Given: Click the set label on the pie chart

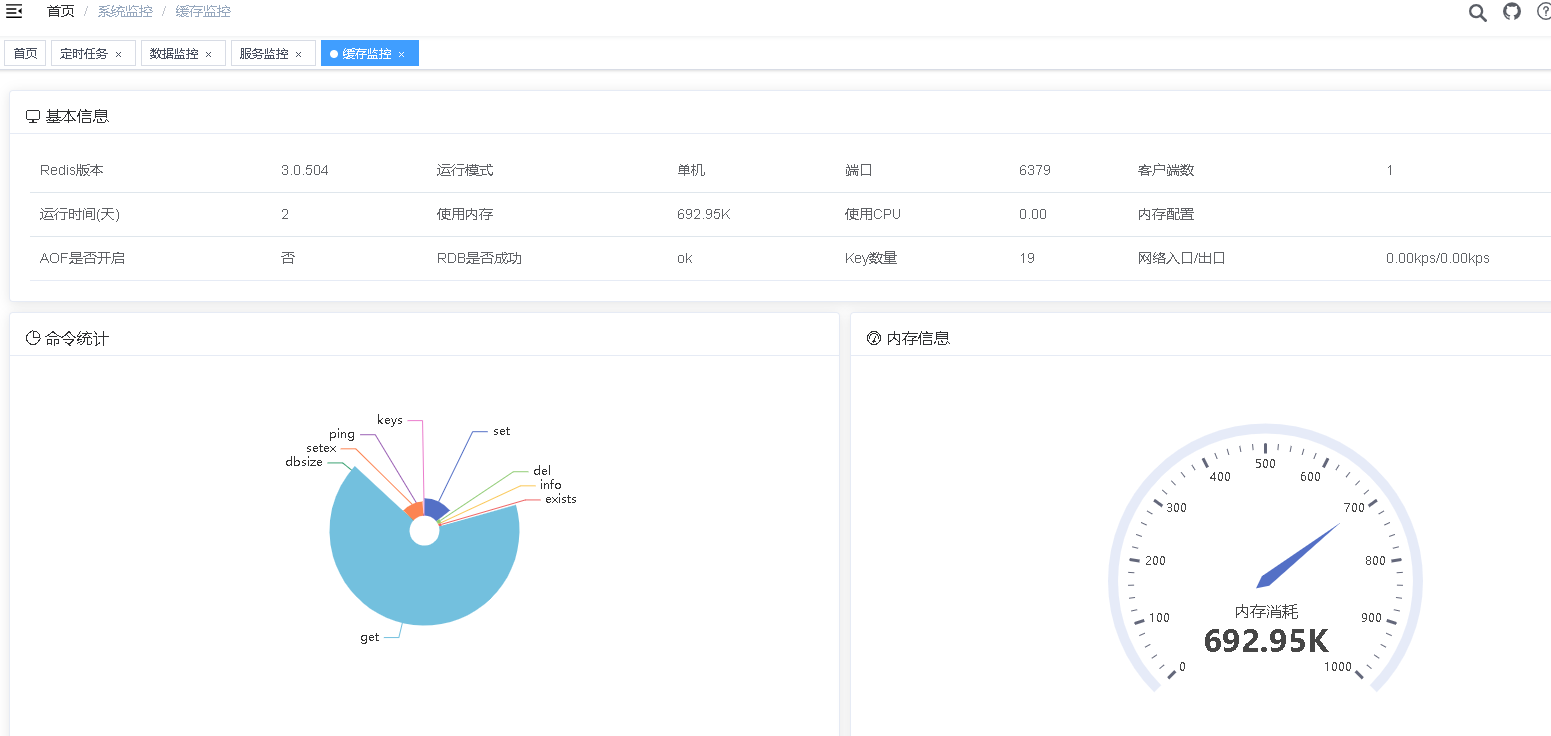Looking at the screenshot, I should tap(501, 431).
